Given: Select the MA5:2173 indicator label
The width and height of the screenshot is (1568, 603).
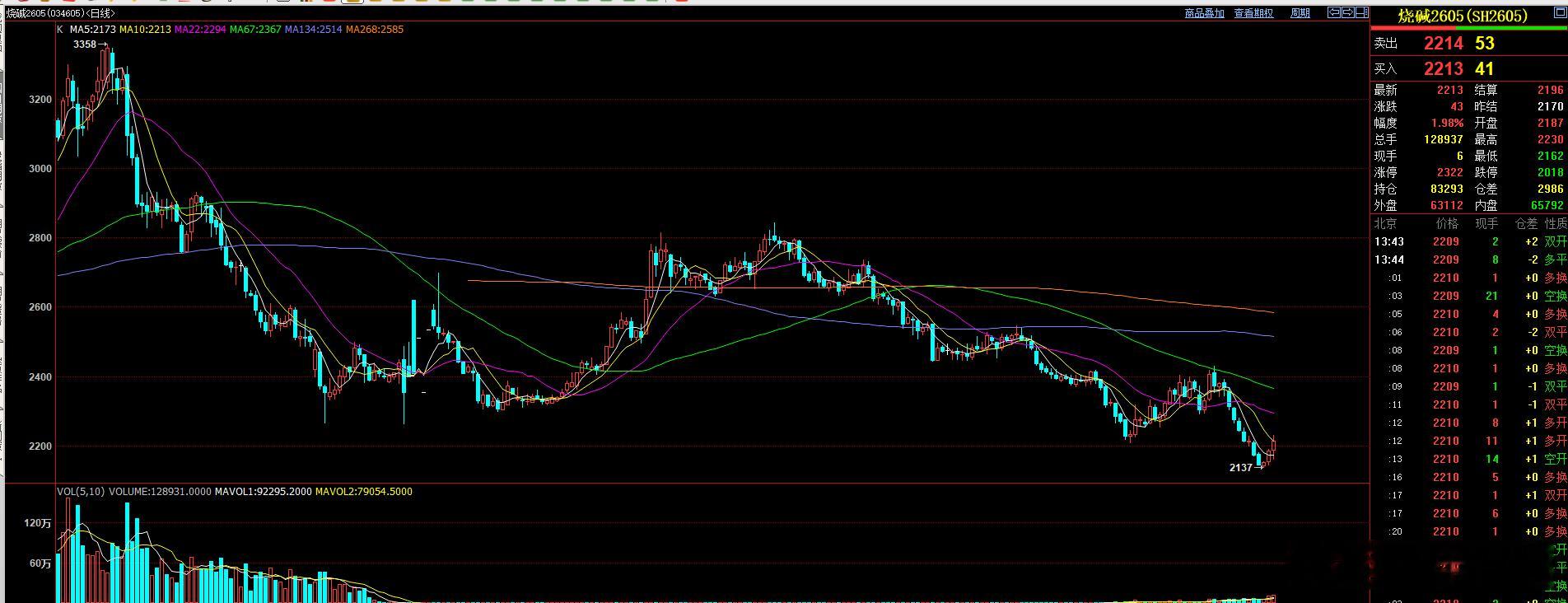Looking at the screenshot, I should pos(93,29).
